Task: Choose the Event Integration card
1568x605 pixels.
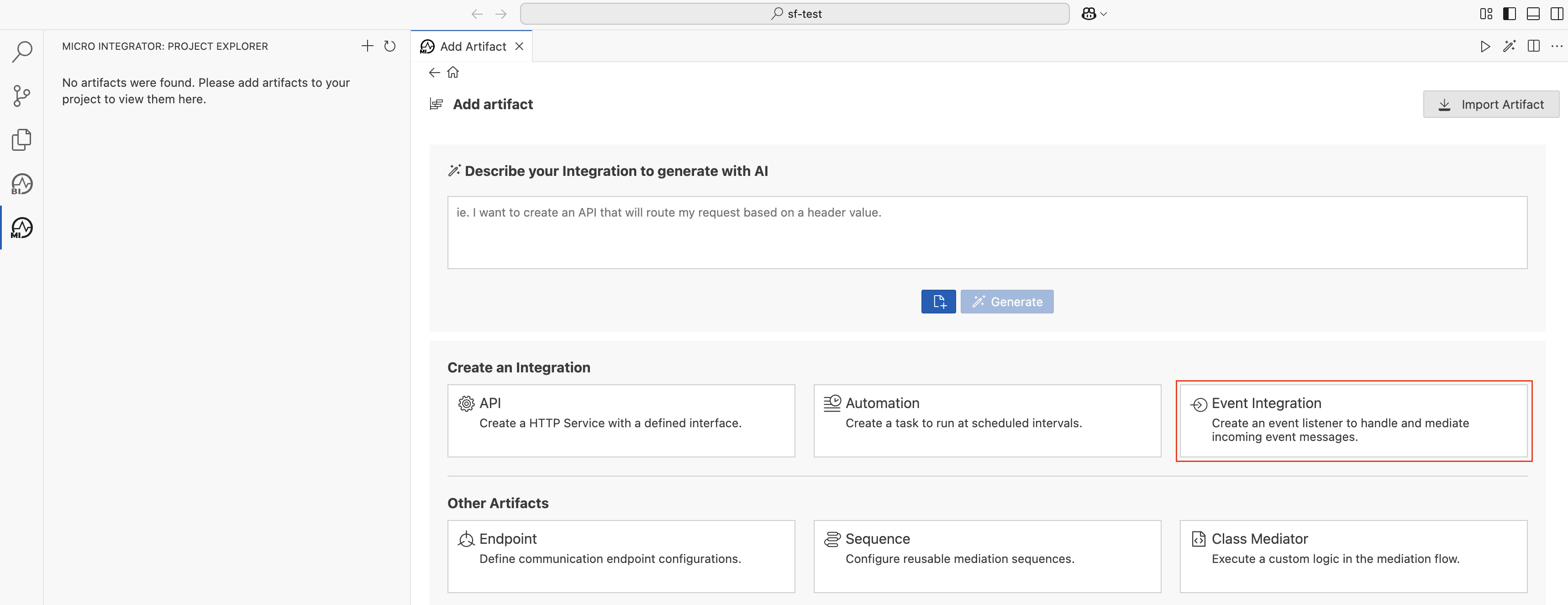Action: point(1353,420)
